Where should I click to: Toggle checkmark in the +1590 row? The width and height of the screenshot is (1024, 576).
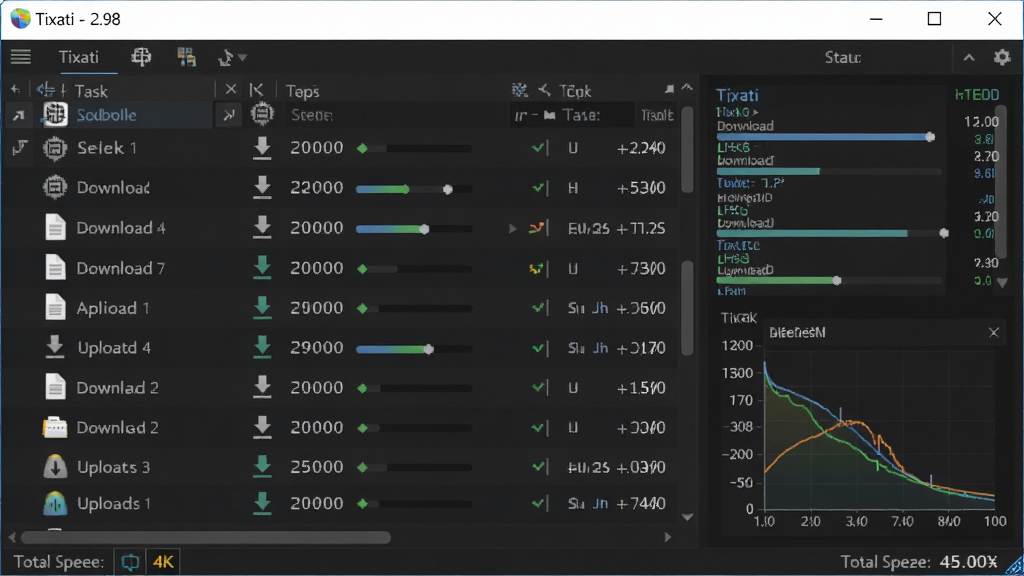coord(539,388)
